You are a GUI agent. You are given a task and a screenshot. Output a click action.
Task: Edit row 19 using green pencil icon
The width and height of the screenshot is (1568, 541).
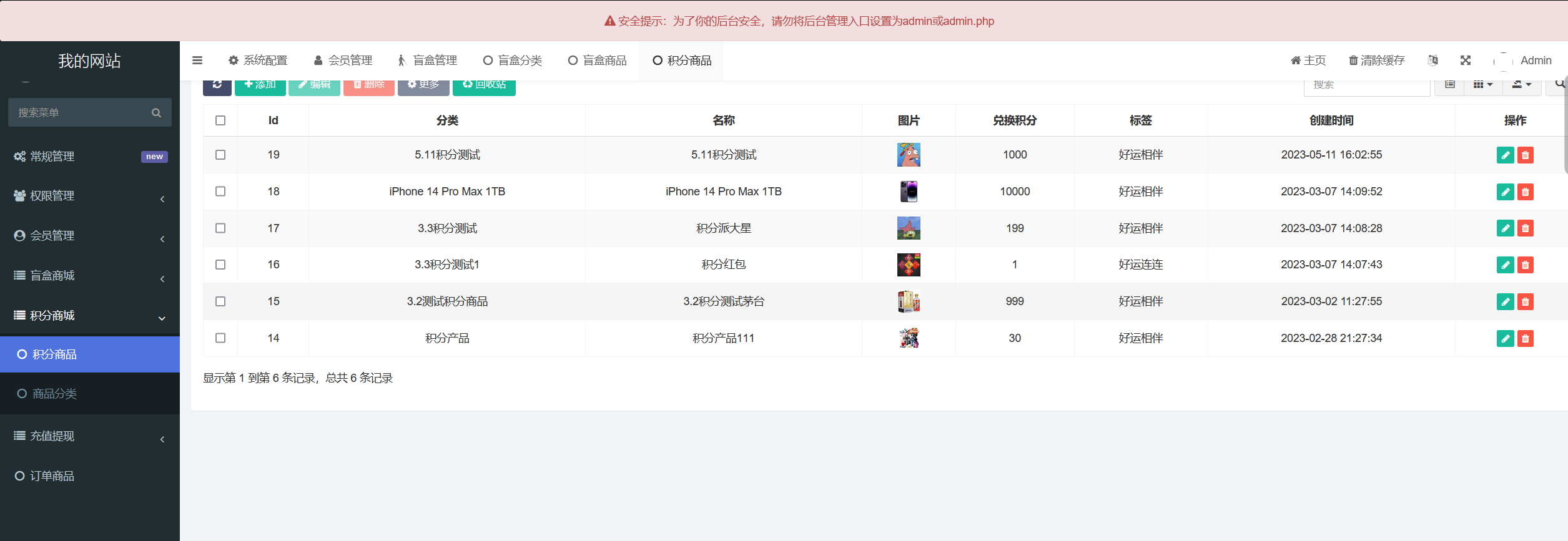pyautogui.click(x=1505, y=155)
